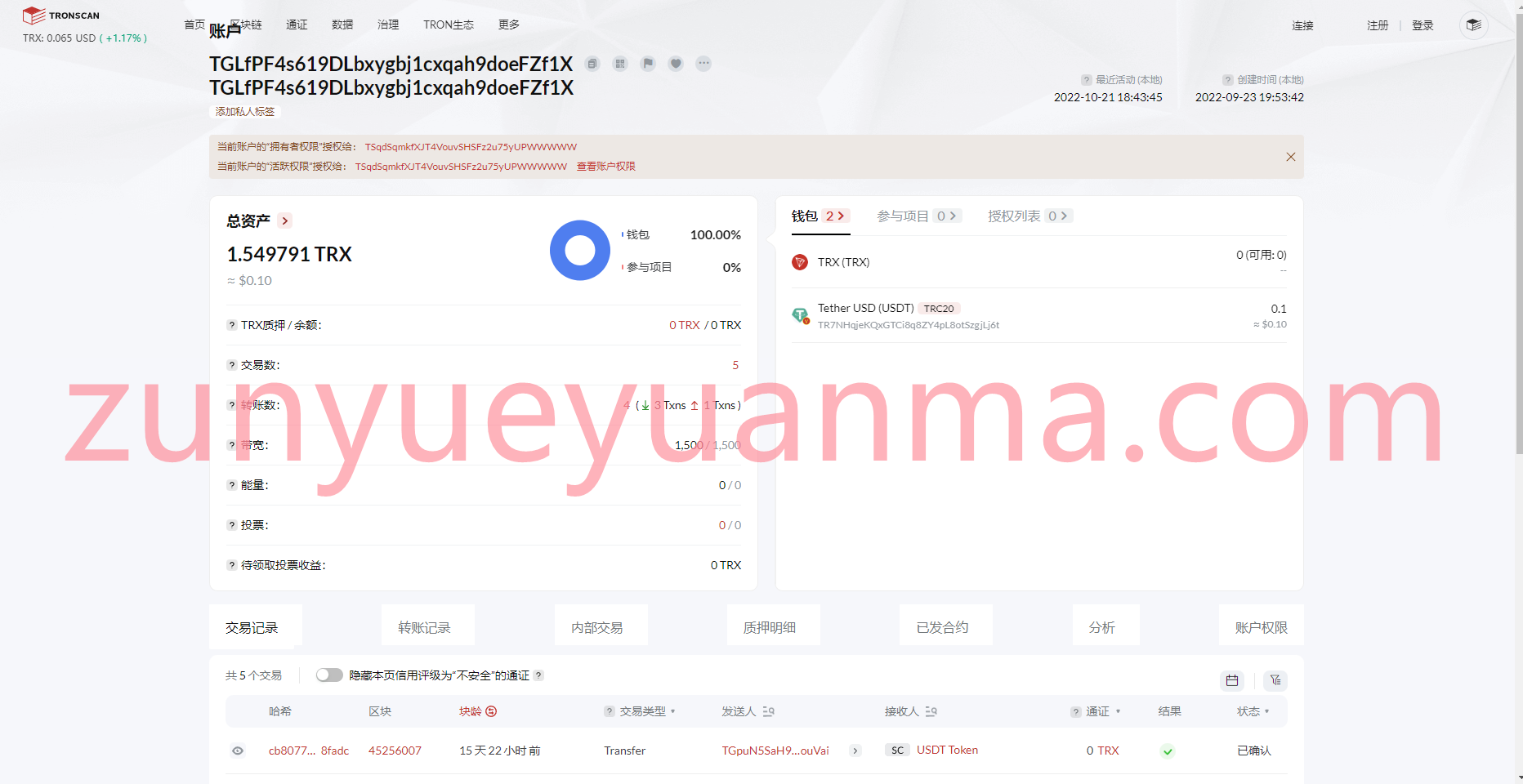Switch to 账户权限 tab
The height and width of the screenshot is (784, 1523).
pyautogui.click(x=1261, y=626)
